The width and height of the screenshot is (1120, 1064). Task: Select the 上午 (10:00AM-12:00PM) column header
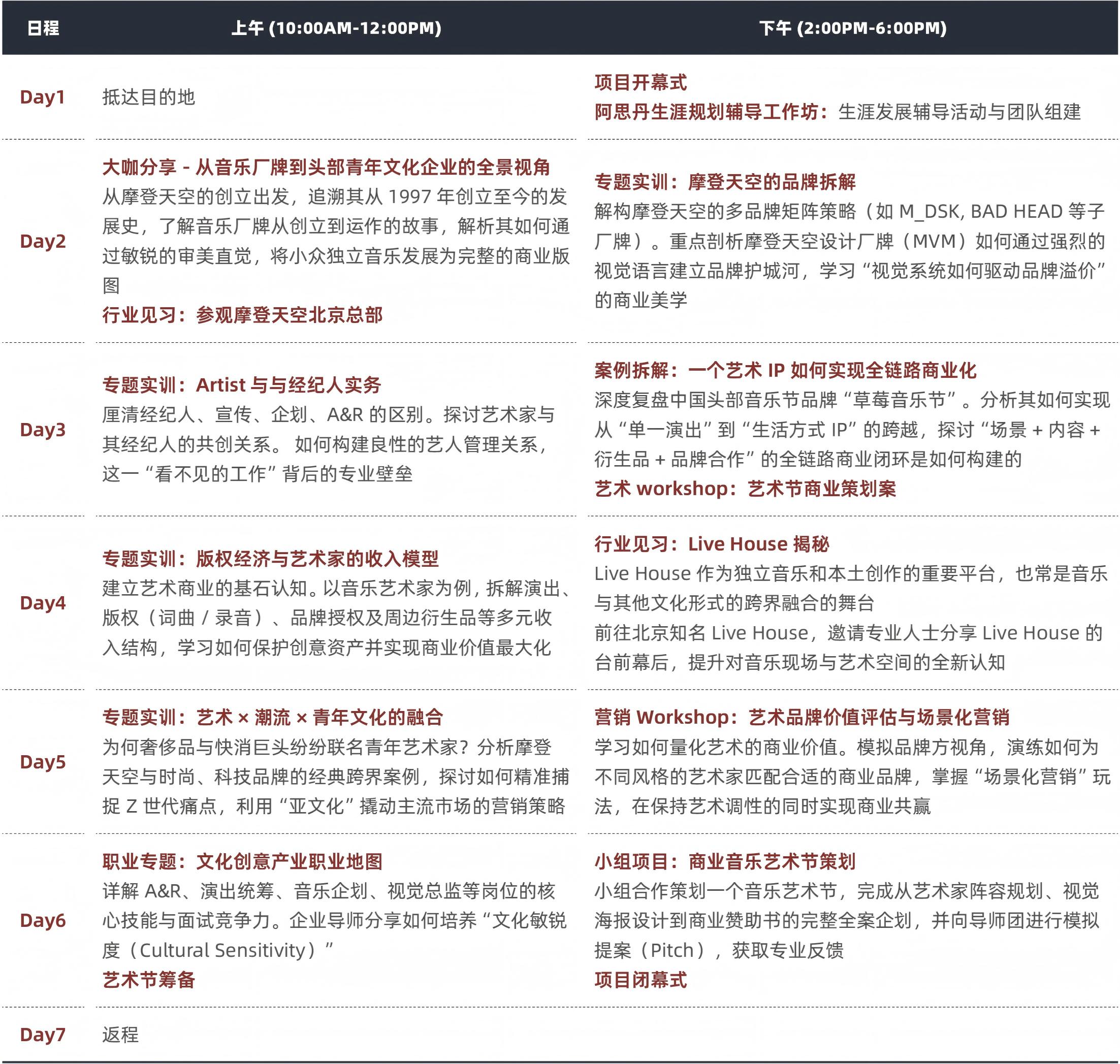[336, 28]
